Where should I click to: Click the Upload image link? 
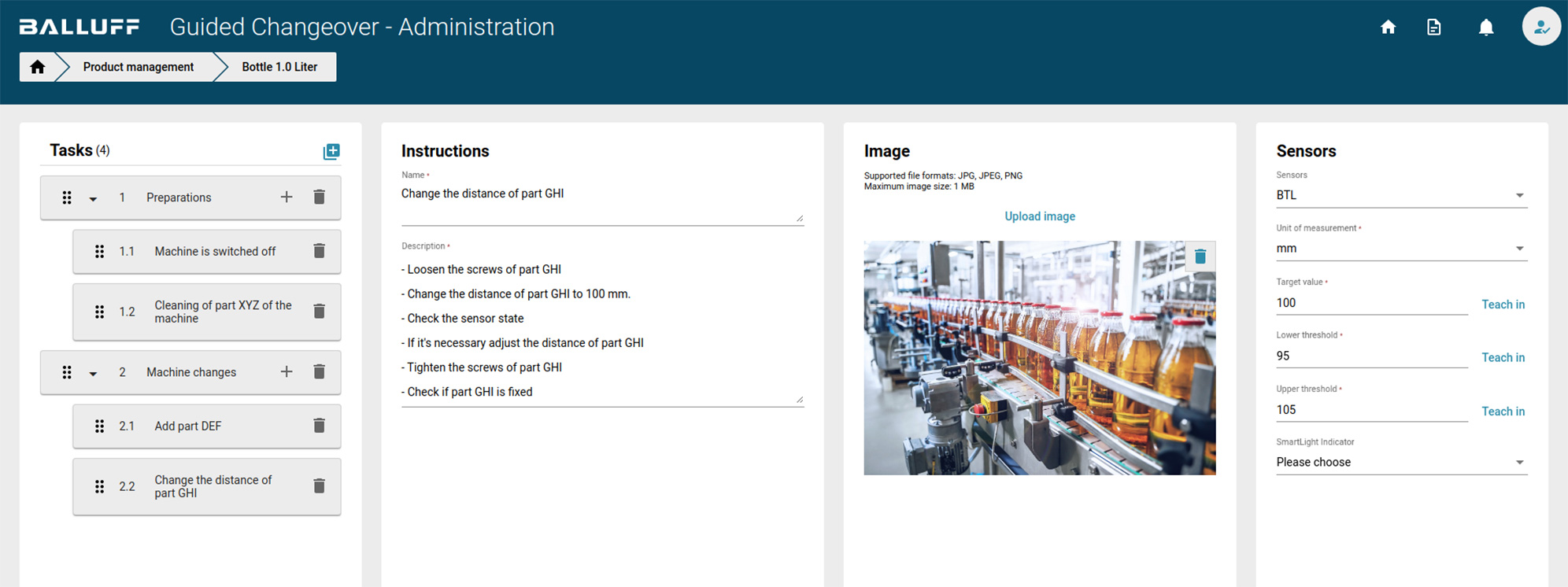click(x=1039, y=216)
